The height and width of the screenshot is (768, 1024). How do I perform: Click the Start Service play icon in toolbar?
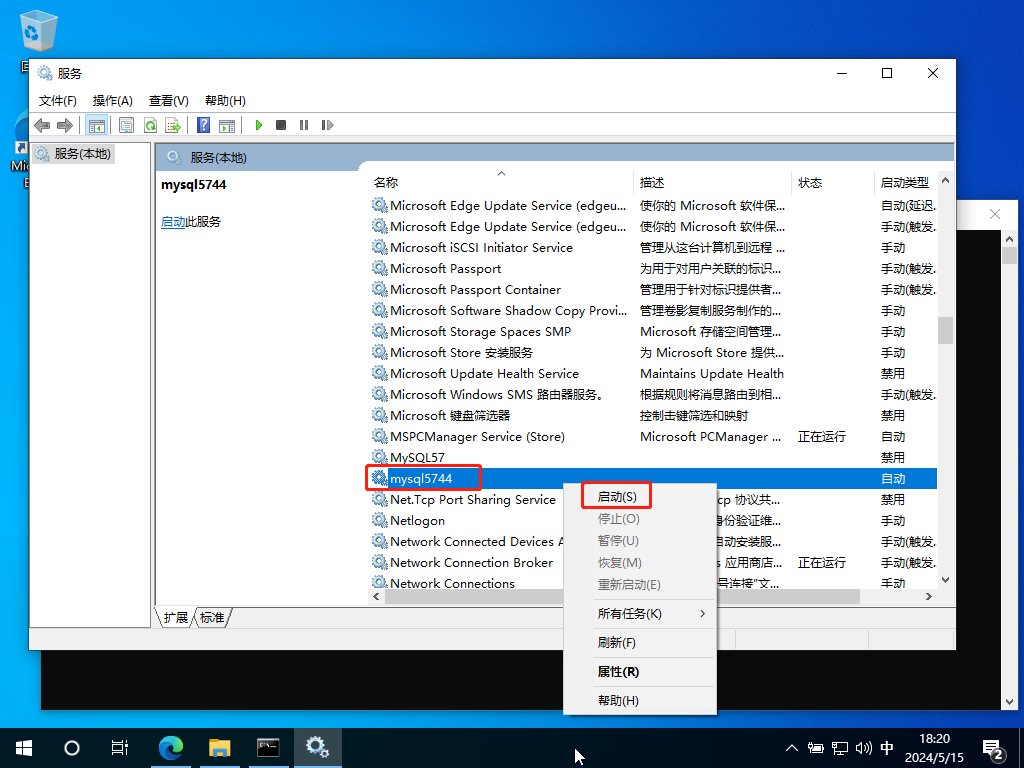258,125
